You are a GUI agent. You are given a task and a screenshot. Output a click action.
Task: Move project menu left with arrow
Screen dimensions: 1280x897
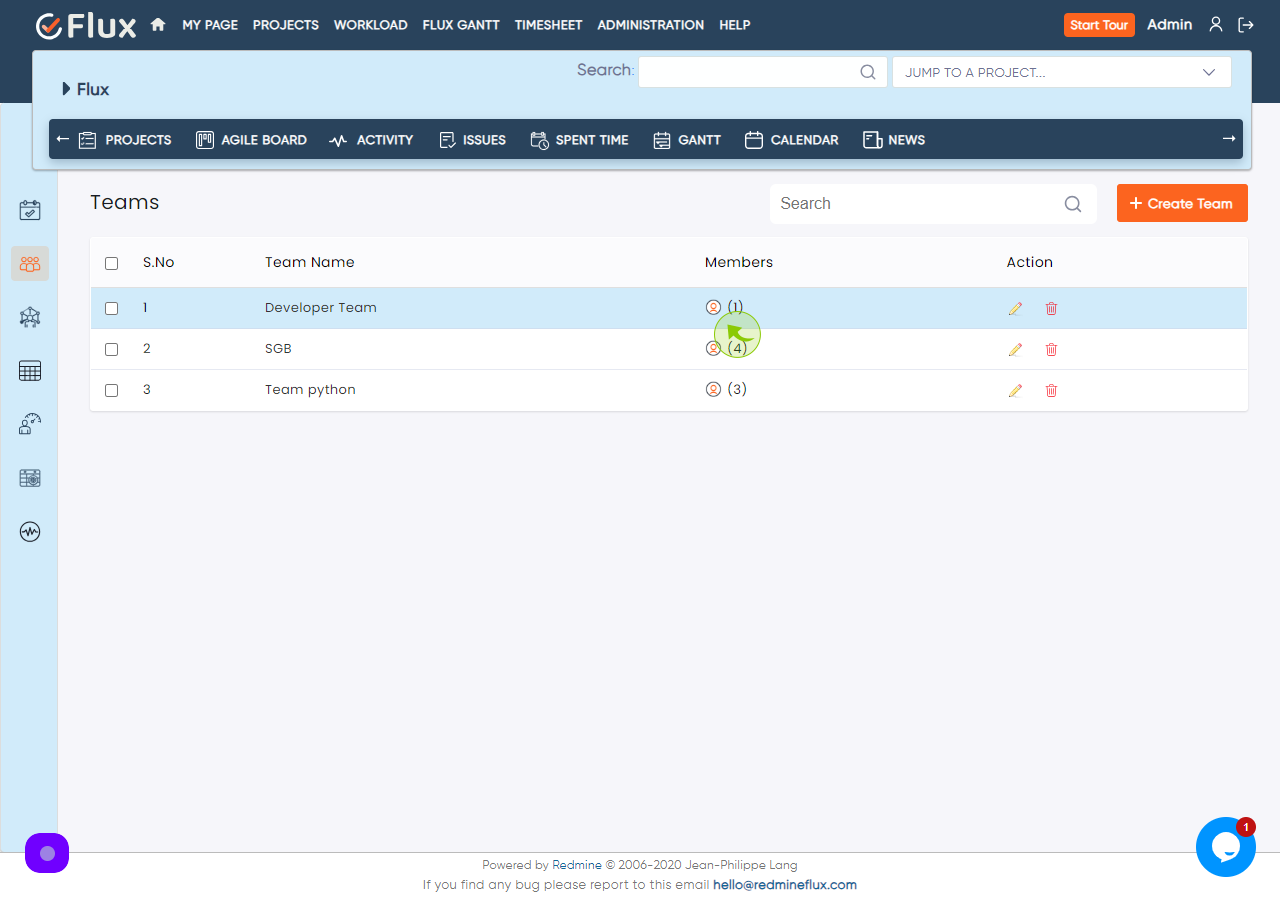pos(63,139)
